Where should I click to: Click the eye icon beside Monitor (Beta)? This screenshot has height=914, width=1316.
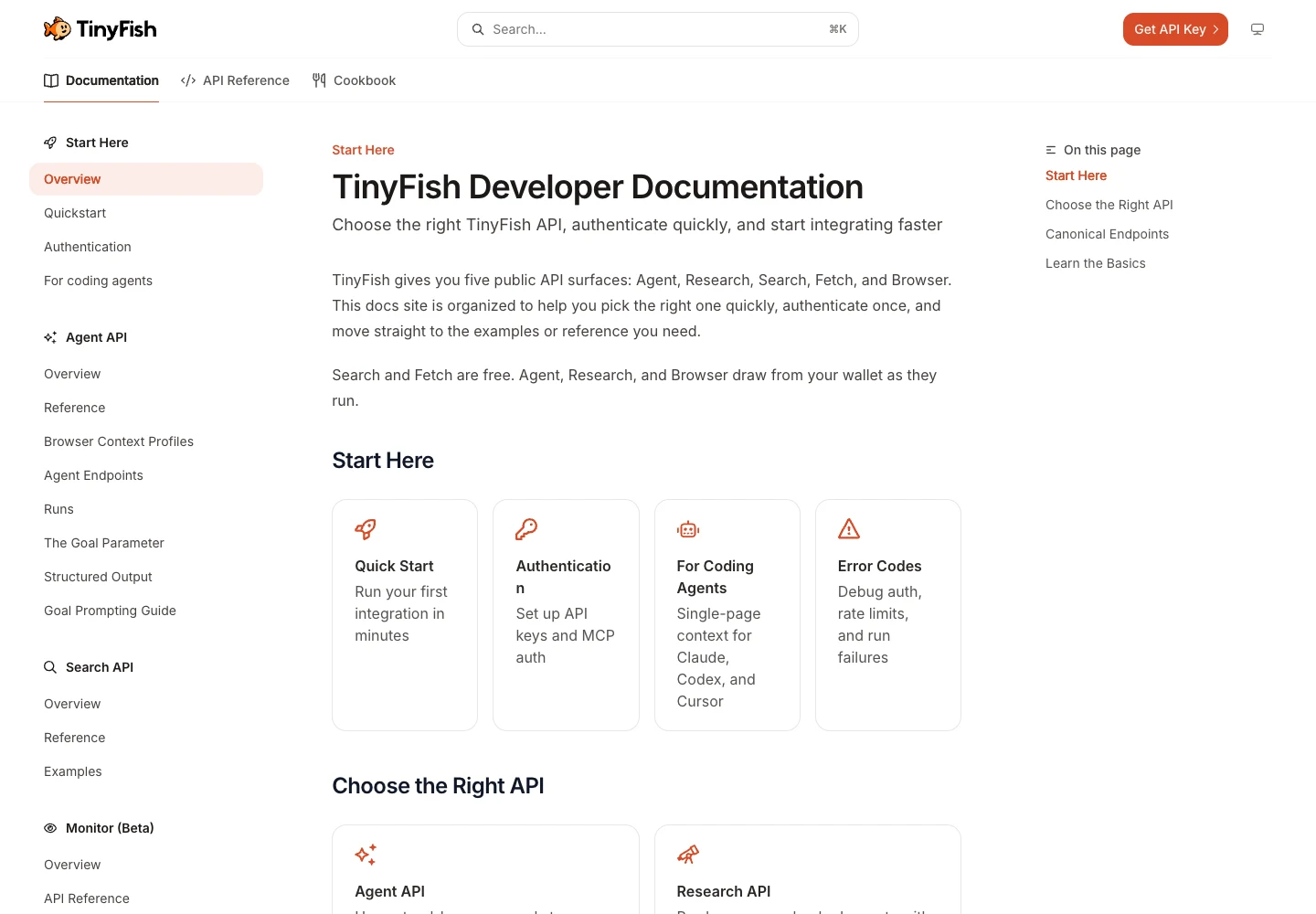tap(50, 828)
